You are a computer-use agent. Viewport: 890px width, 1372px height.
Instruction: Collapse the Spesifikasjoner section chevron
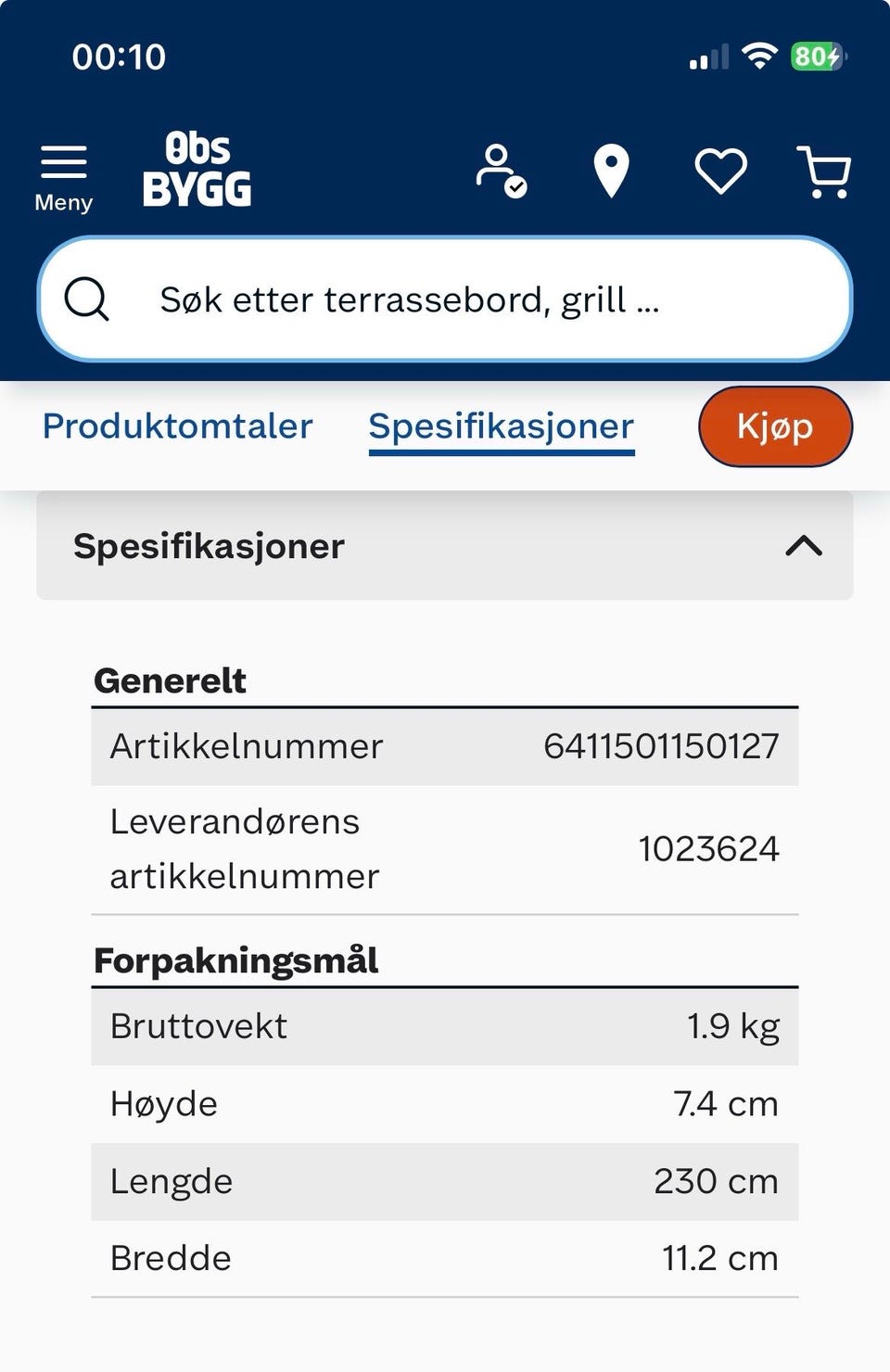coord(804,546)
